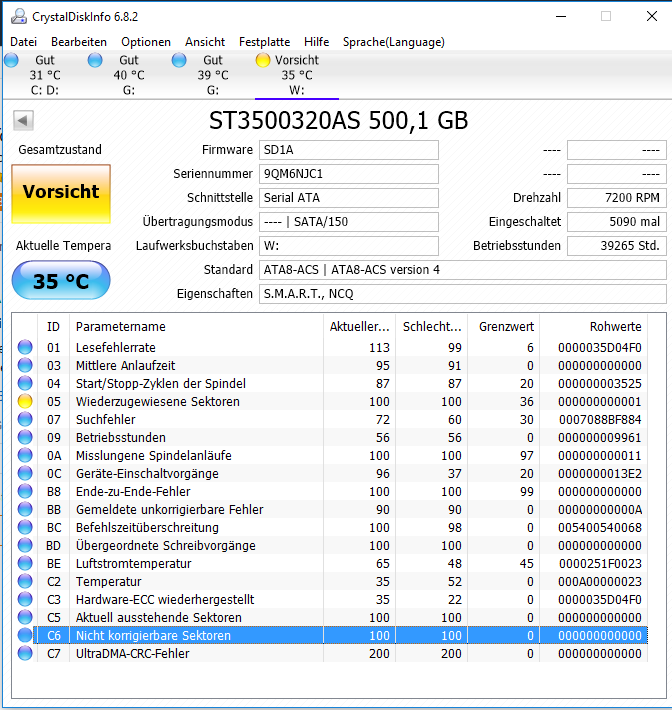Click the yellow status orb for W: disk
This screenshot has height=710, width=672.
point(263,60)
